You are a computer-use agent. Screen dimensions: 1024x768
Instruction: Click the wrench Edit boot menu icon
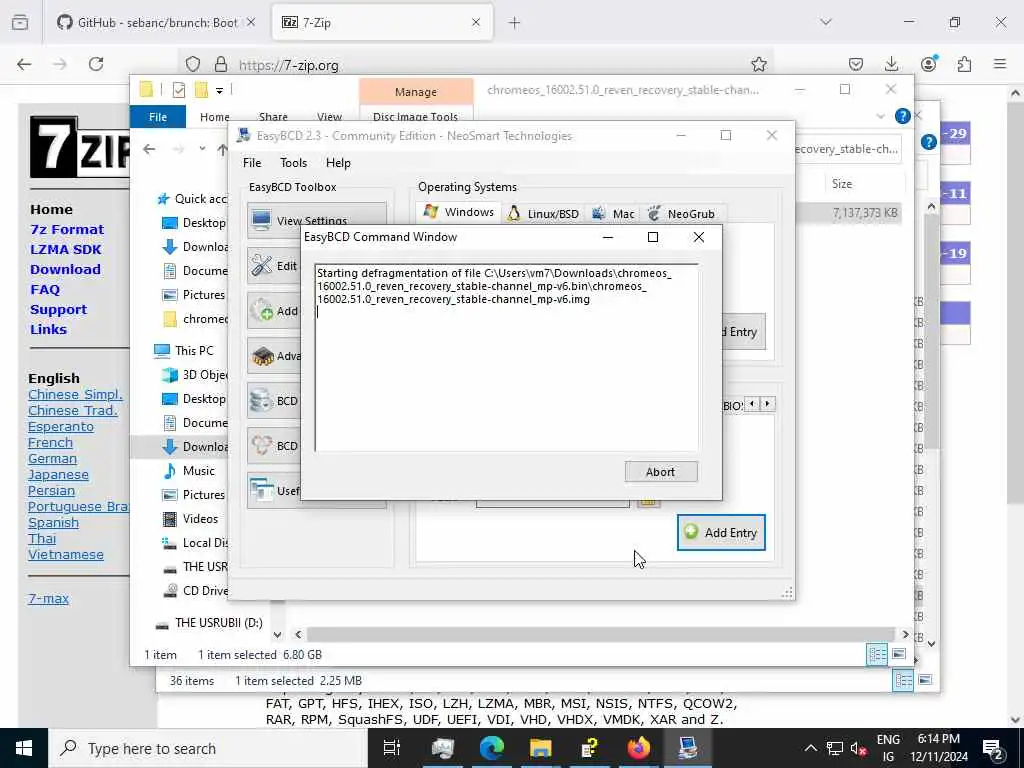(x=262, y=265)
